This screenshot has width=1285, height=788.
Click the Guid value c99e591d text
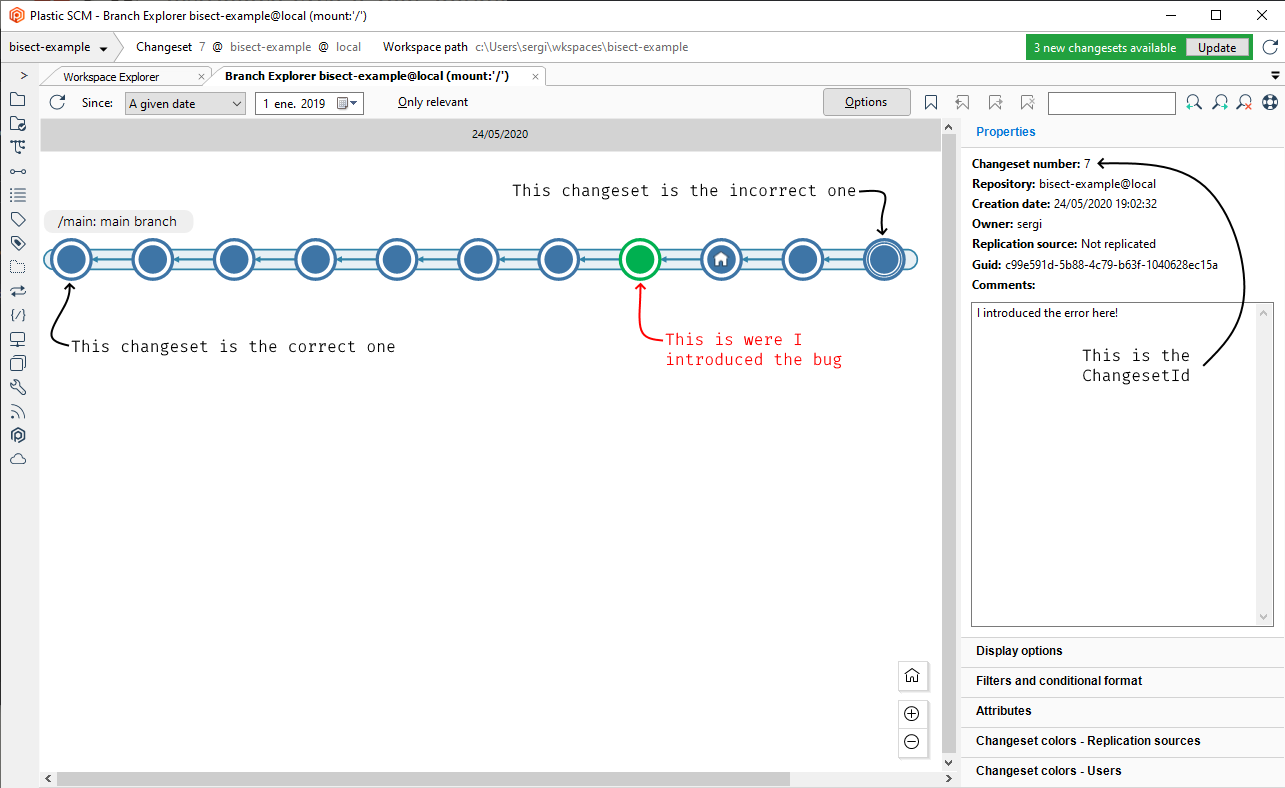[x=1110, y=265]
